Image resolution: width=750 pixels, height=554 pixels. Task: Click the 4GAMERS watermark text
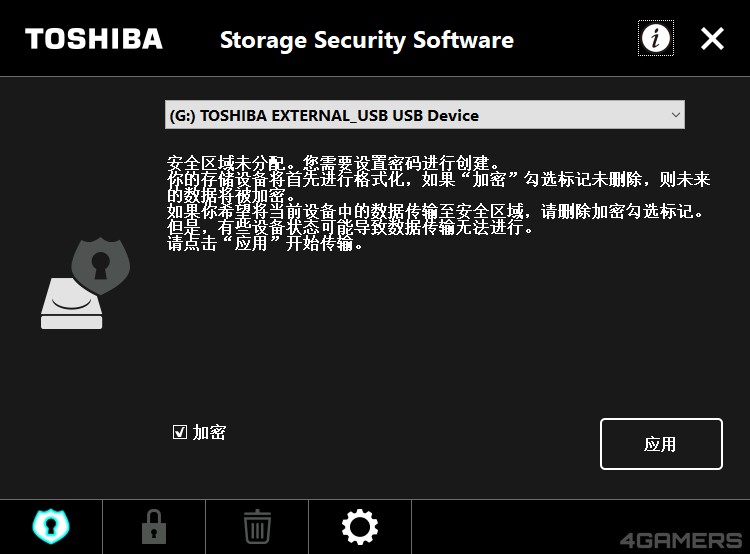coord(680,541)
